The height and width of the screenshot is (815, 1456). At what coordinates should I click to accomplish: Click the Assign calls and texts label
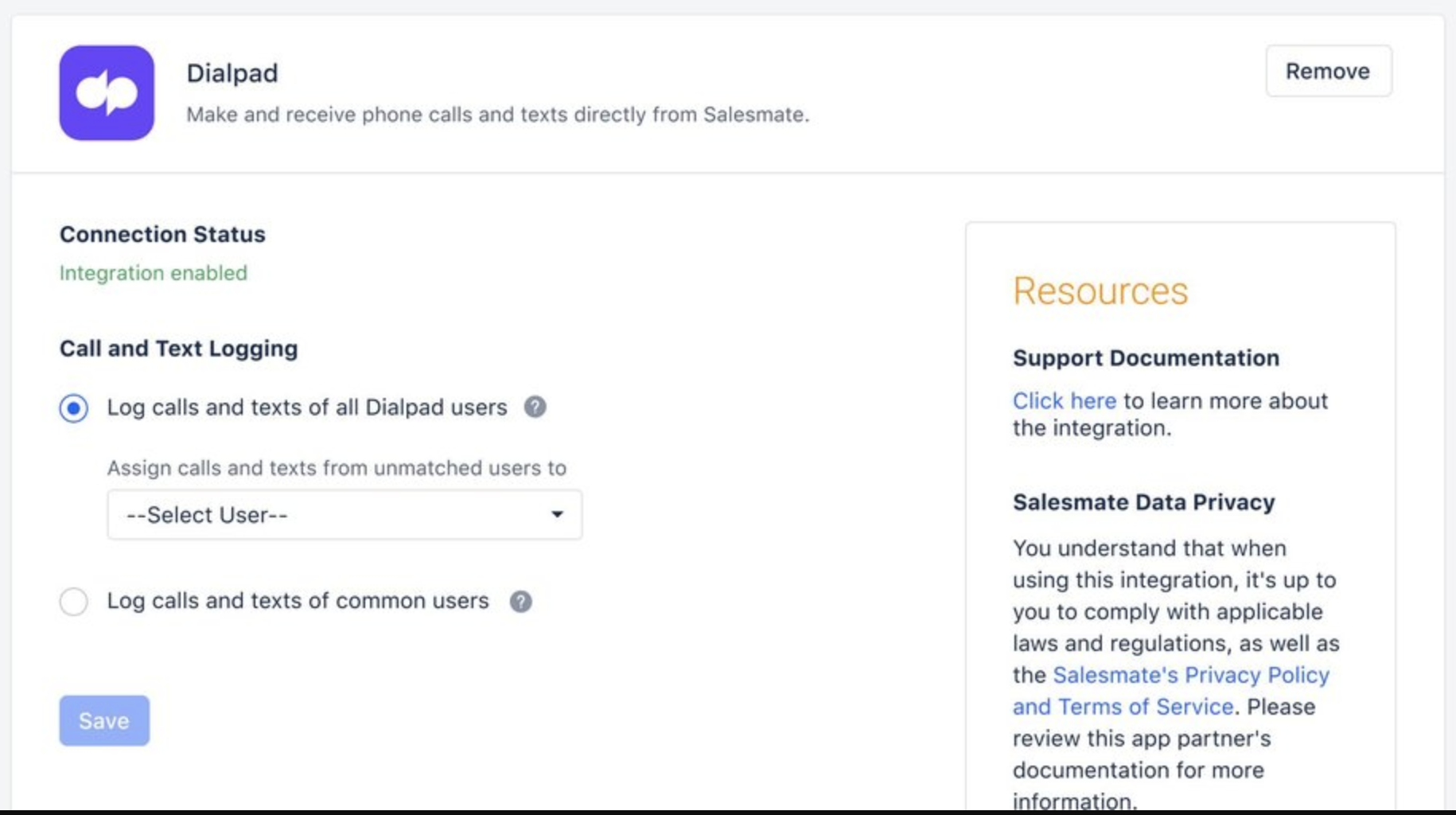click(x=337, y=468)
